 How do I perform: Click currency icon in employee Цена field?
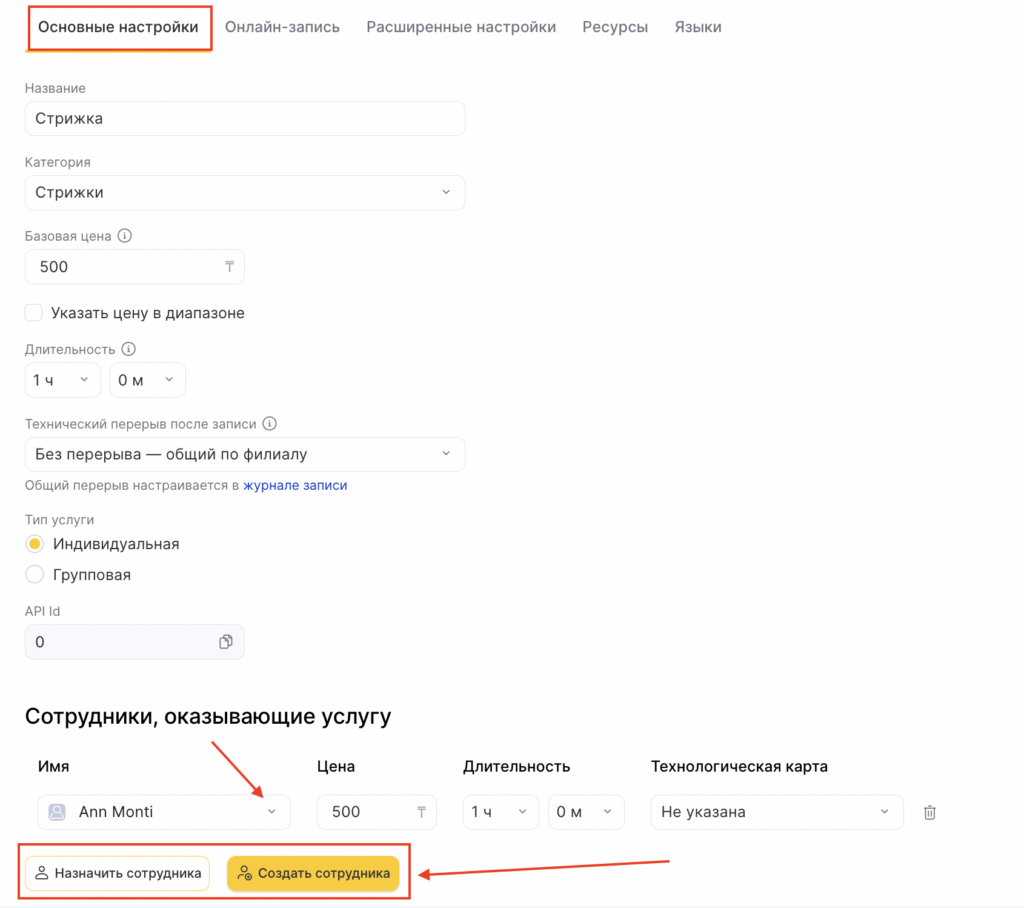click(x=421, y=812)
